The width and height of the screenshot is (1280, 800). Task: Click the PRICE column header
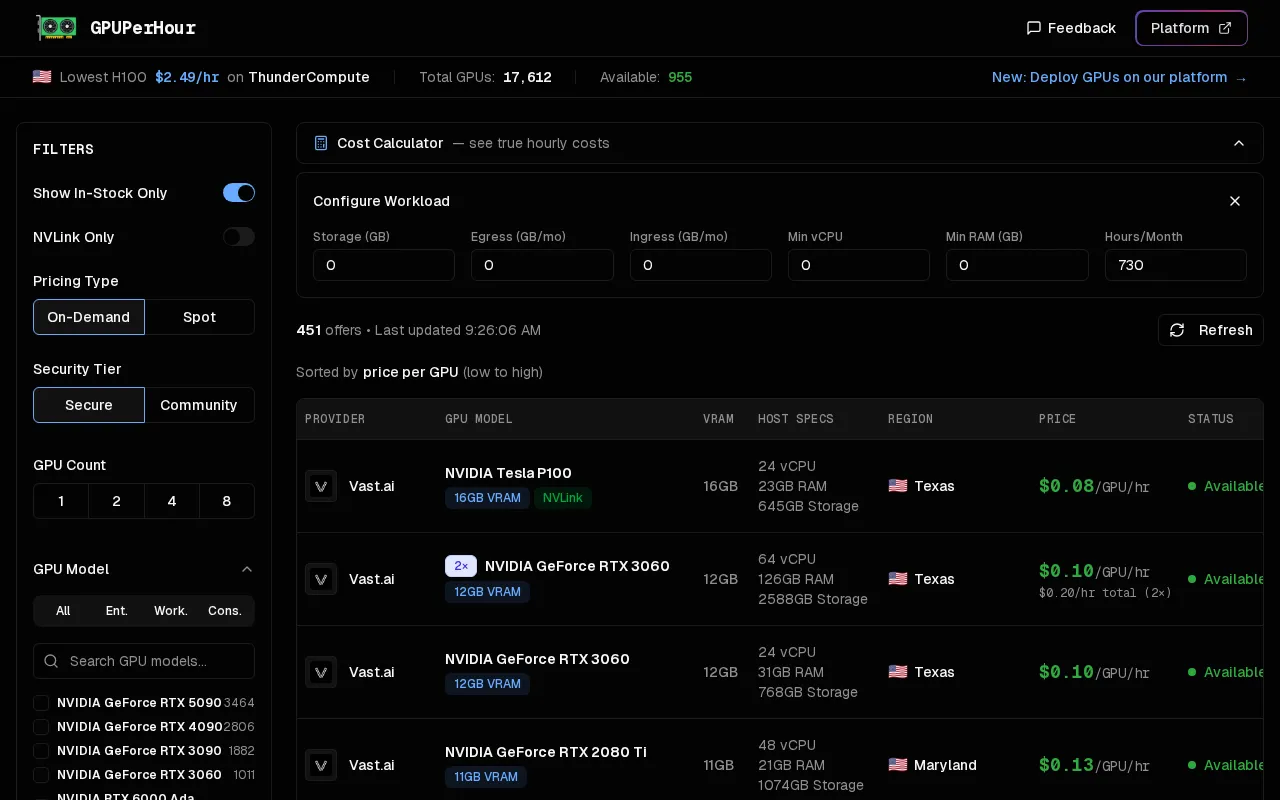(x=1057, y=419)
